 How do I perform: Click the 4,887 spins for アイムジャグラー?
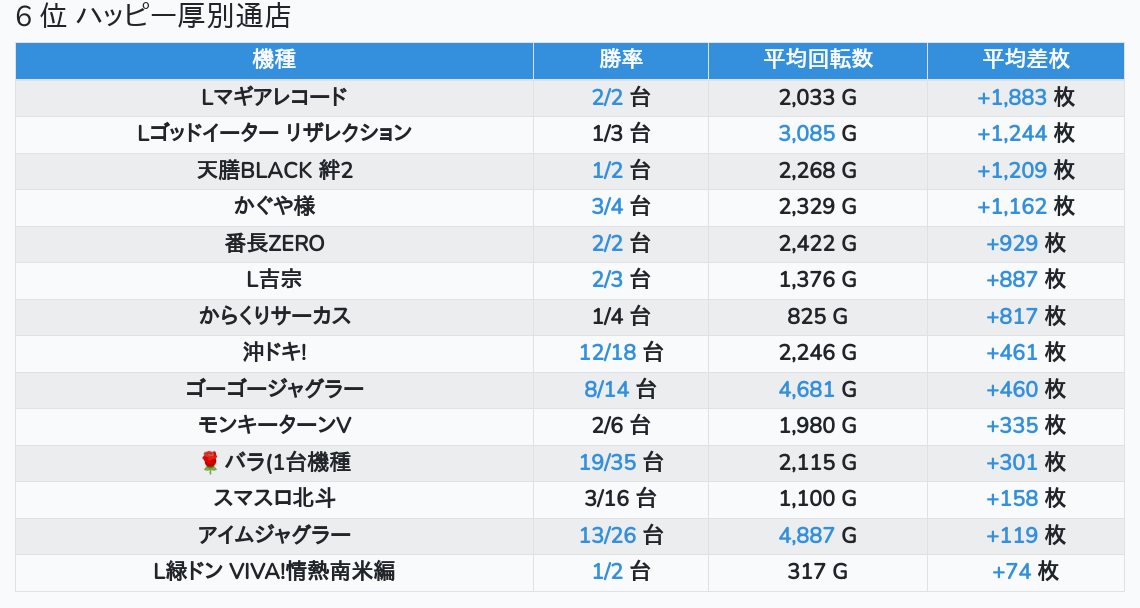[x=806, y=535]
